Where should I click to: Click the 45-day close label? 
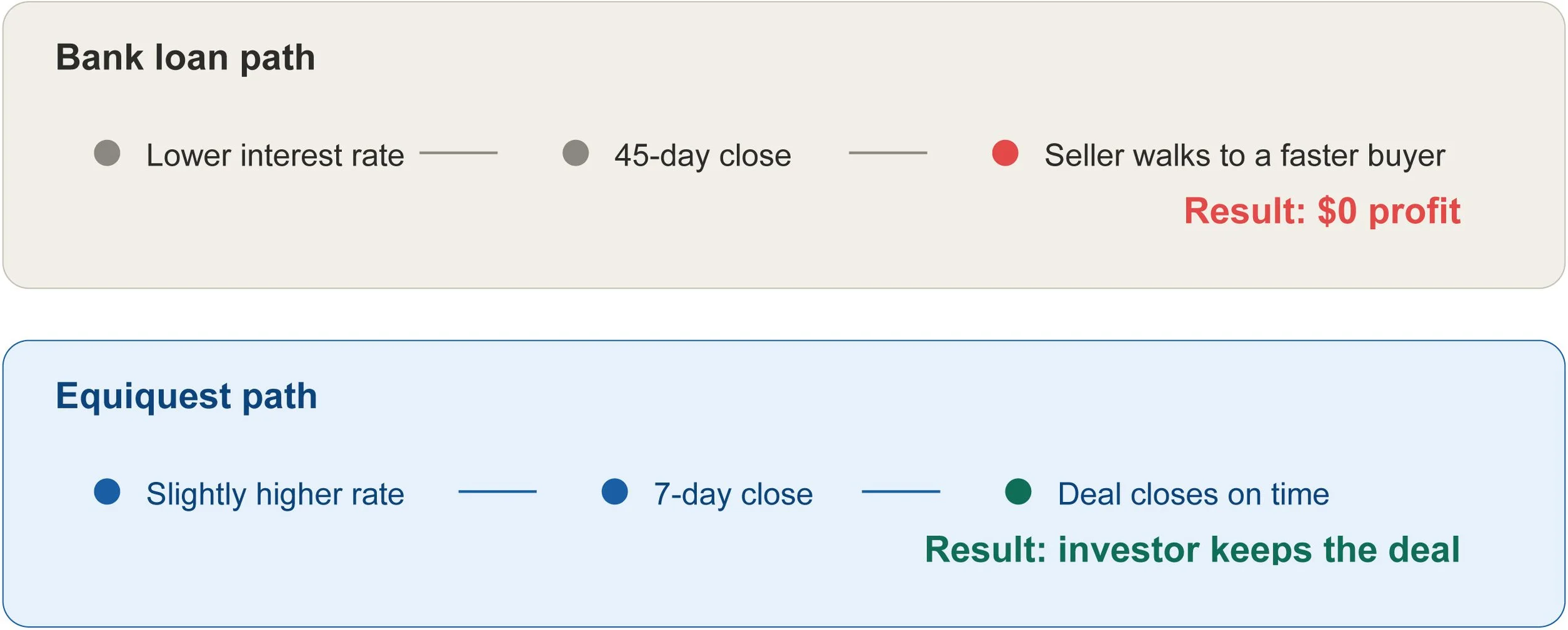(x=703, y=156)
